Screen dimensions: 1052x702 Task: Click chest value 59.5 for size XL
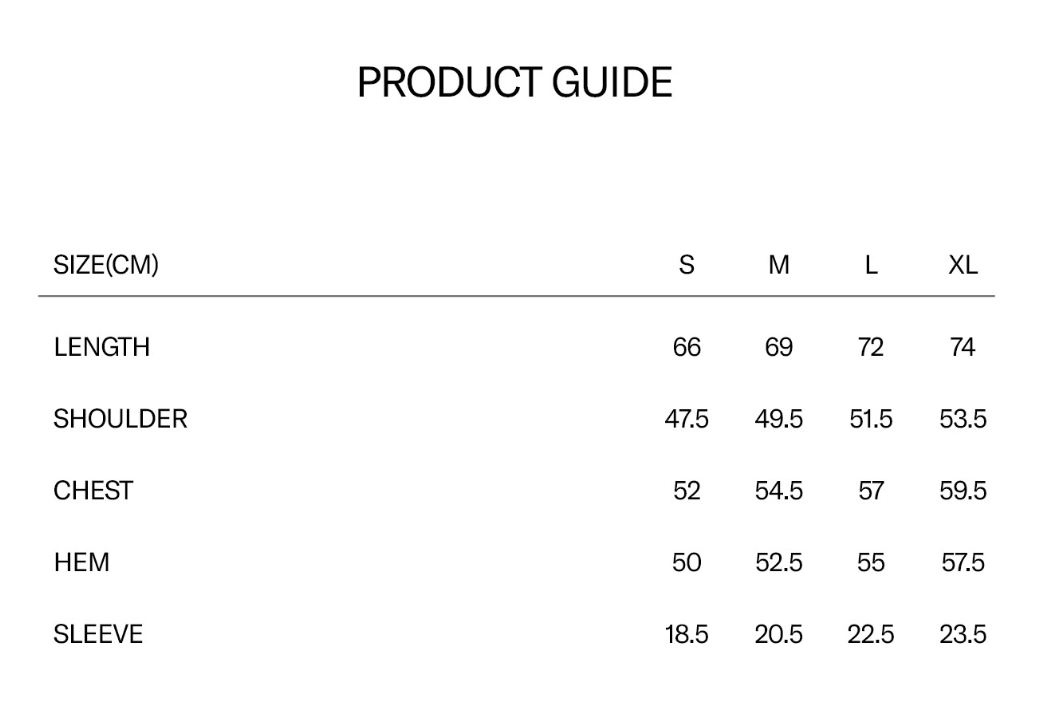tap(963, 491)
